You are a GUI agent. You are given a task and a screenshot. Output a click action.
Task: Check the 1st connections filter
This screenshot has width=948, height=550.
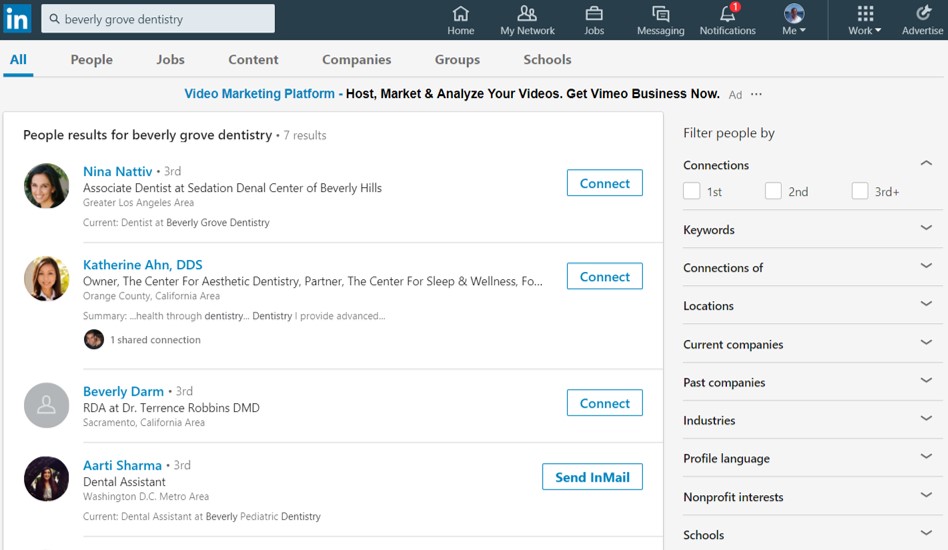[x=692, y=191]
